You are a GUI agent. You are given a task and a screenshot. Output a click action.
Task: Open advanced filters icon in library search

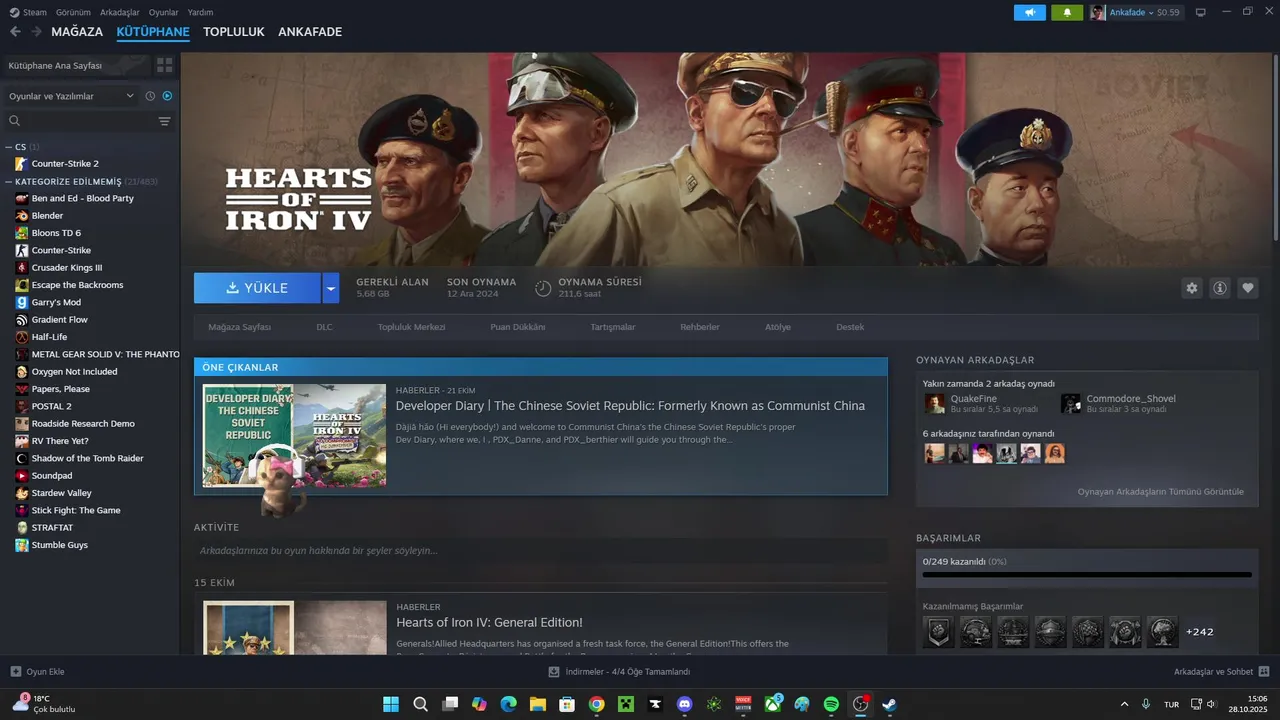pos(165,121)
